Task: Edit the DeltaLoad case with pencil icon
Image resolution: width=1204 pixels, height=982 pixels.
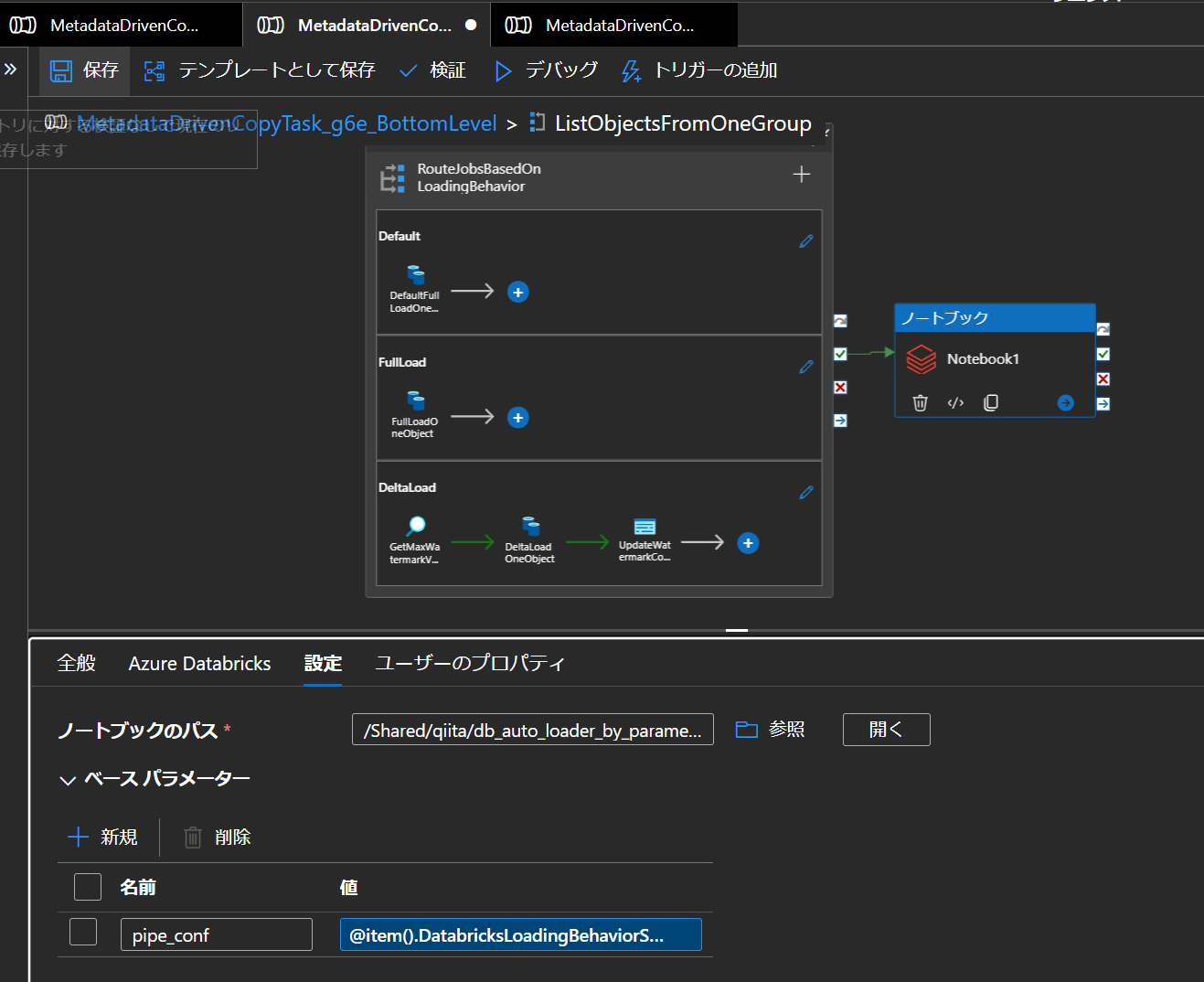Action: pyautogui.click(x=806, y=492)
